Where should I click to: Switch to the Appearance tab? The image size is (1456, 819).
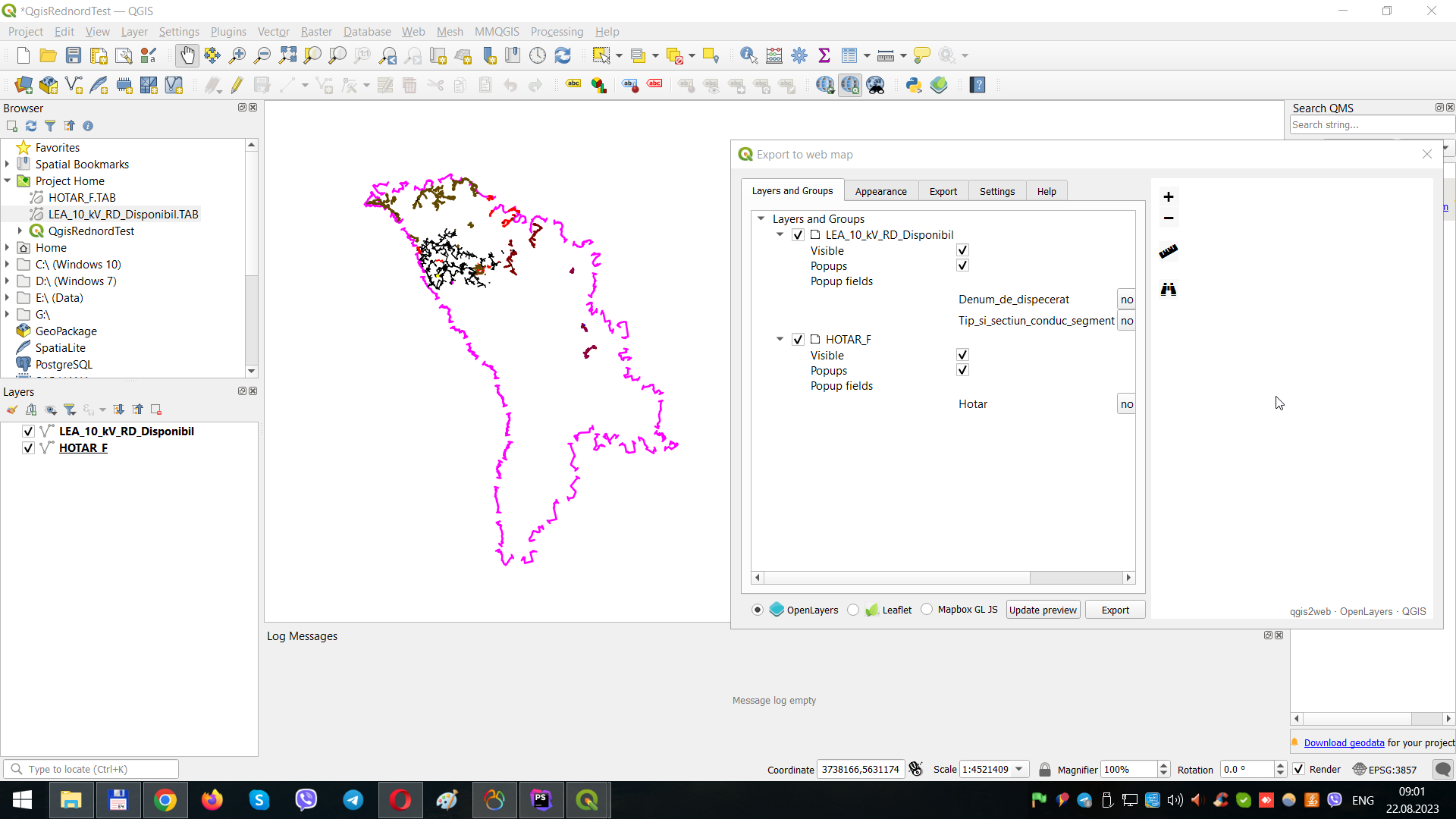click(x=880, y=191)
